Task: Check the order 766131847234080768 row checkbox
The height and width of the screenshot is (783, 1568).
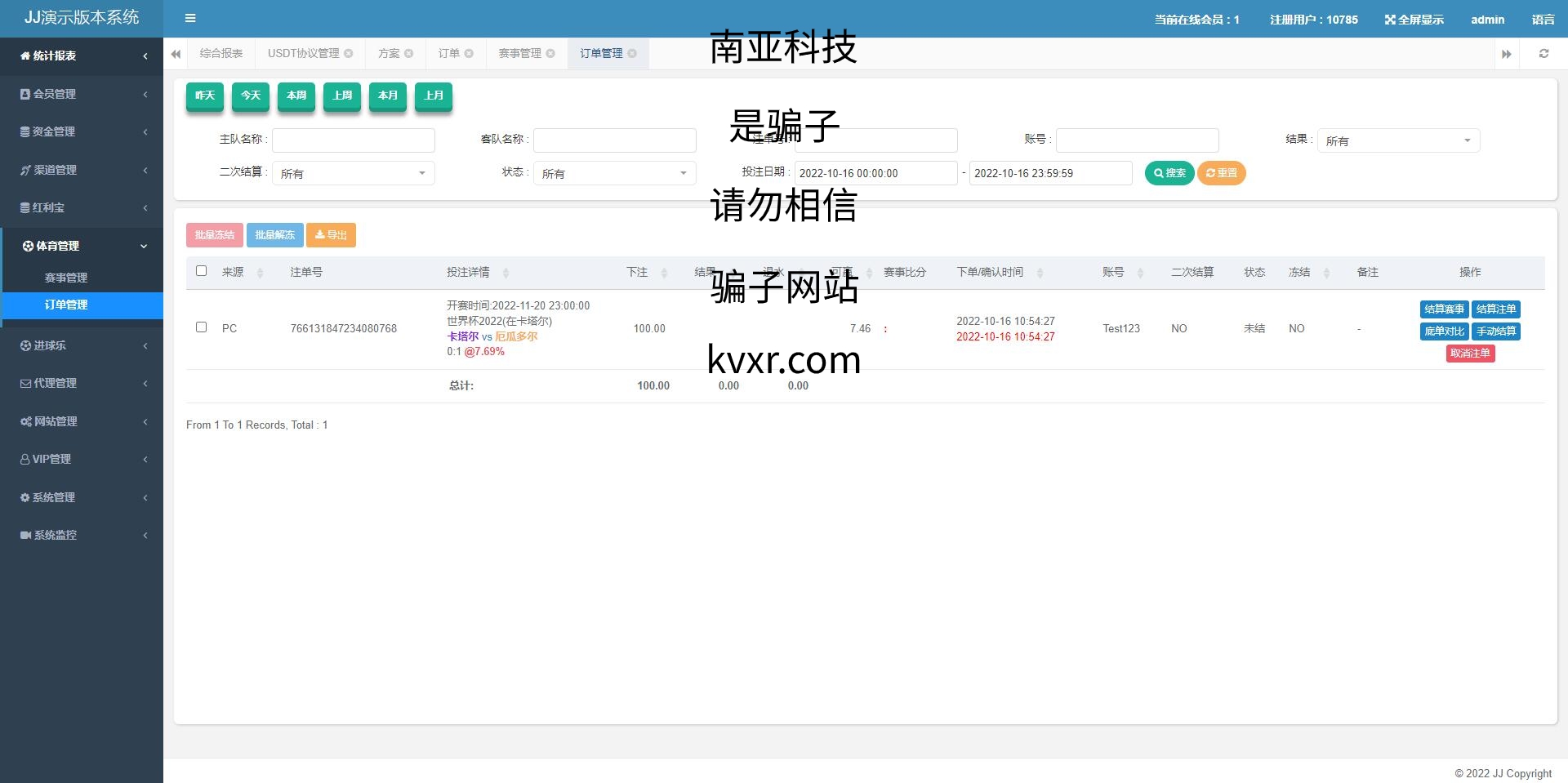Action: 202,327
